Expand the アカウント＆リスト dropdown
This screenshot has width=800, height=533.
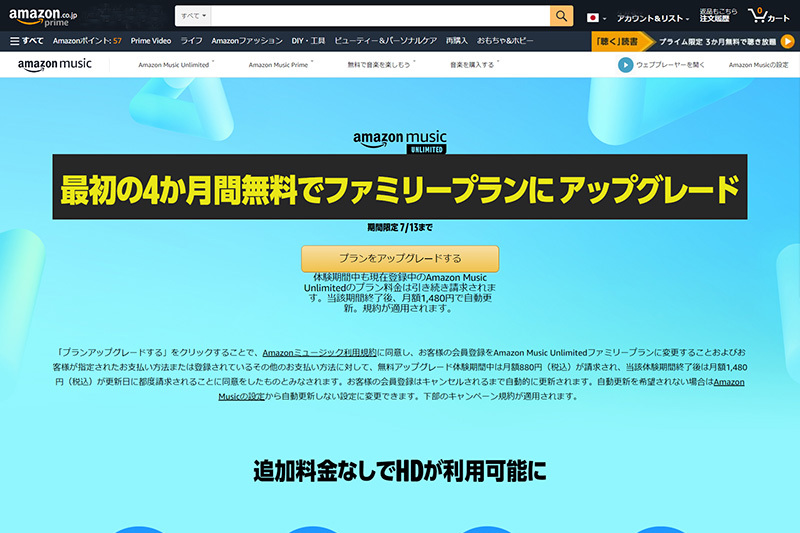point(652,18)
